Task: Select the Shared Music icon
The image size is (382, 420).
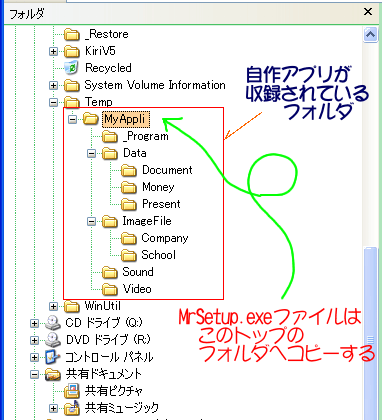Action: click(x=72, y=408)
